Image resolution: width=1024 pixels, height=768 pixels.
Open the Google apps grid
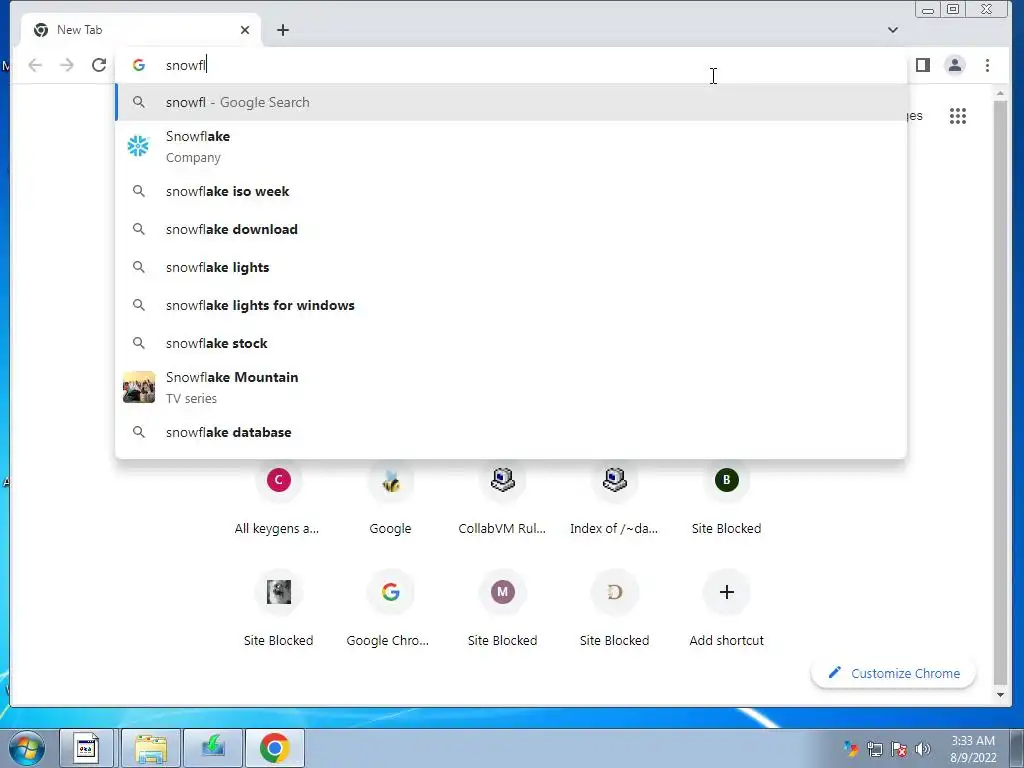(x=958, y=116)
